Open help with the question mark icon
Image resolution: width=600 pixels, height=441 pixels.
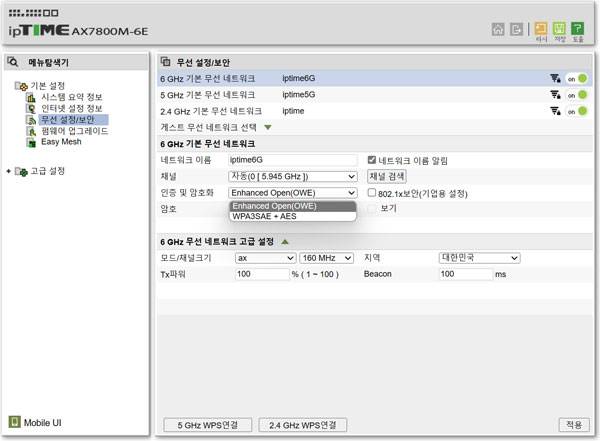point(577,29)
